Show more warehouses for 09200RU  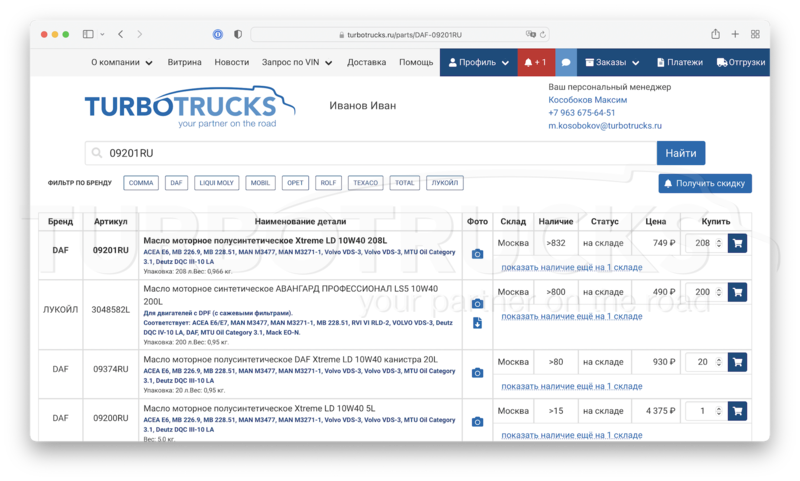[571, 435]
